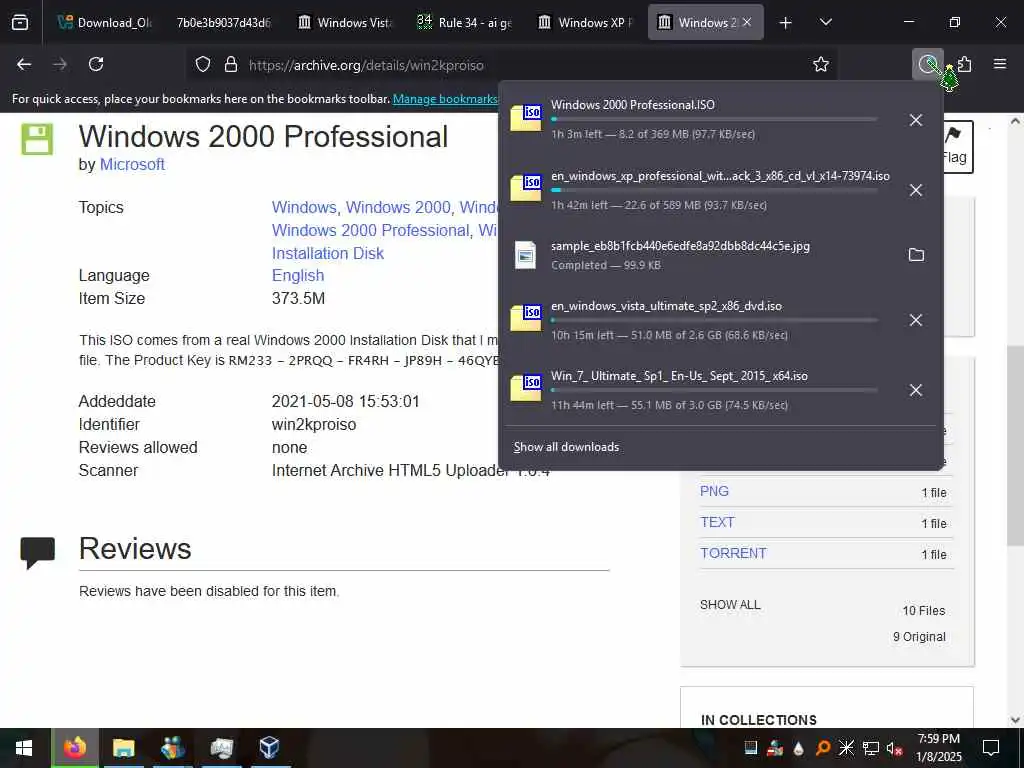Open the network tray icon
Screen dimensions: 1024x768
(x=870, y=748)
